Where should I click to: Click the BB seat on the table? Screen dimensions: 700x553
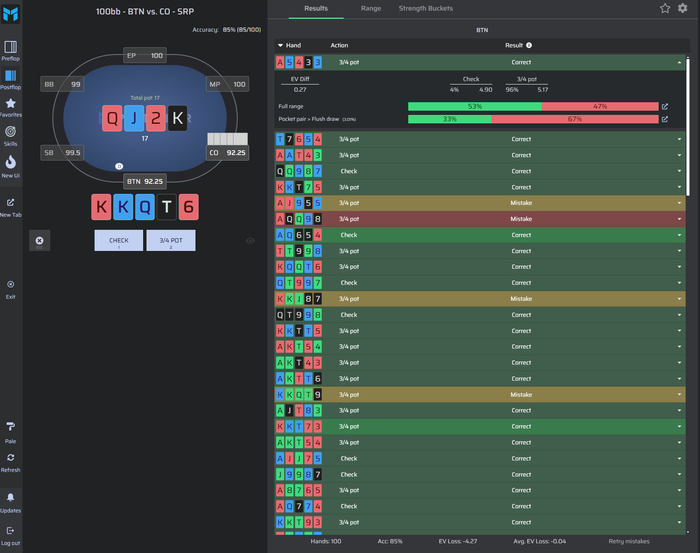tap(62, 84)
